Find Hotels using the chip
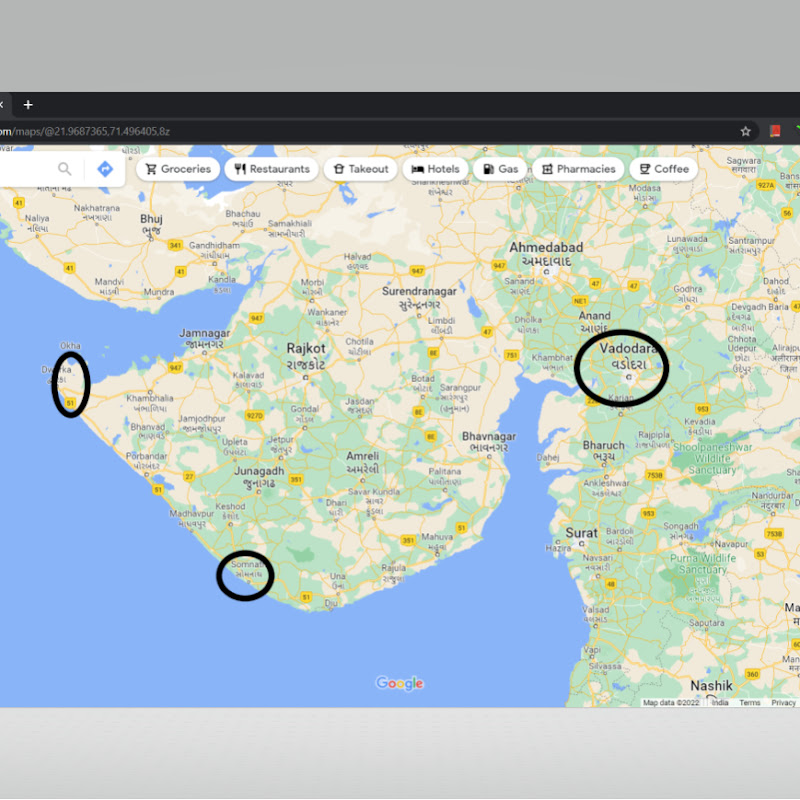The height and width of the screenshot is (800, 800). pos(435,169)
